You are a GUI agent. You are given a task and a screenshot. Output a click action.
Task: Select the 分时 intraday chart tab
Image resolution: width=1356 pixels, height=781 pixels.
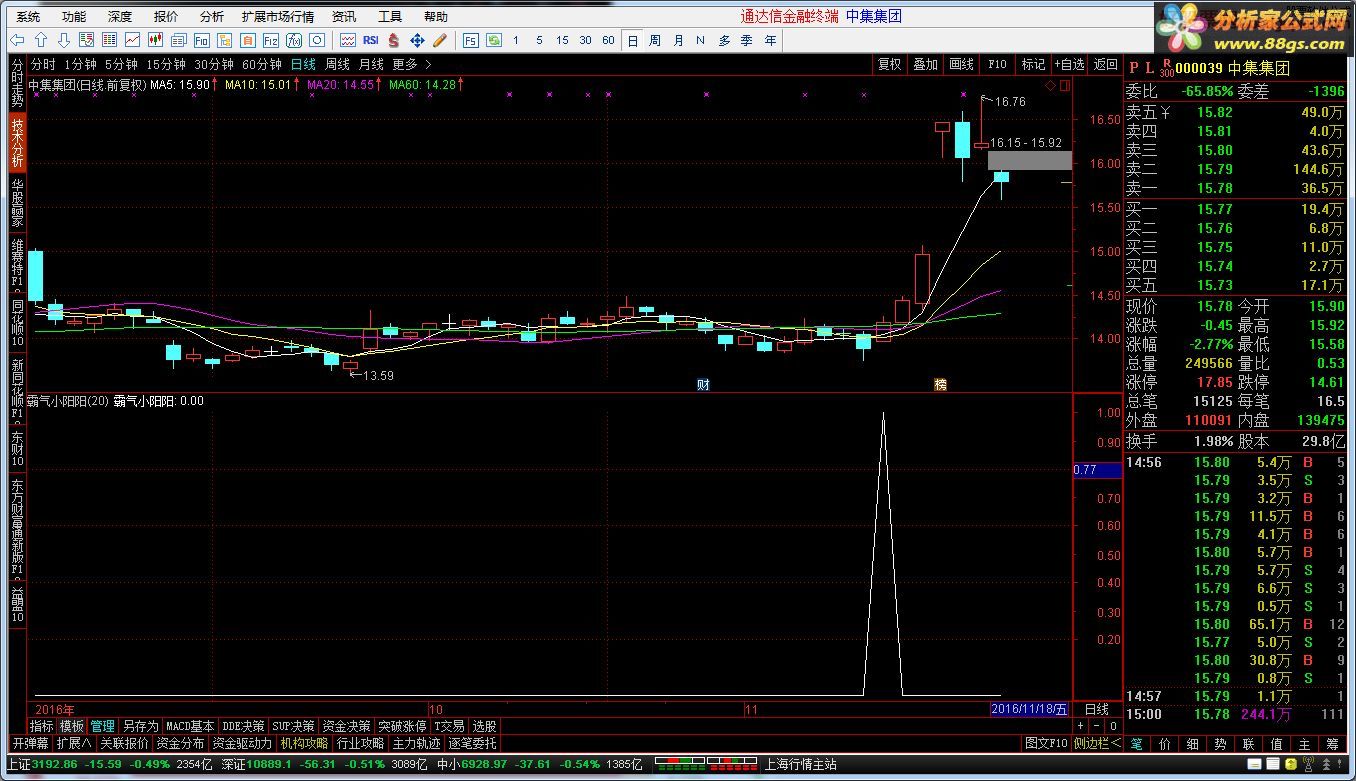click(x=42, y=64)
